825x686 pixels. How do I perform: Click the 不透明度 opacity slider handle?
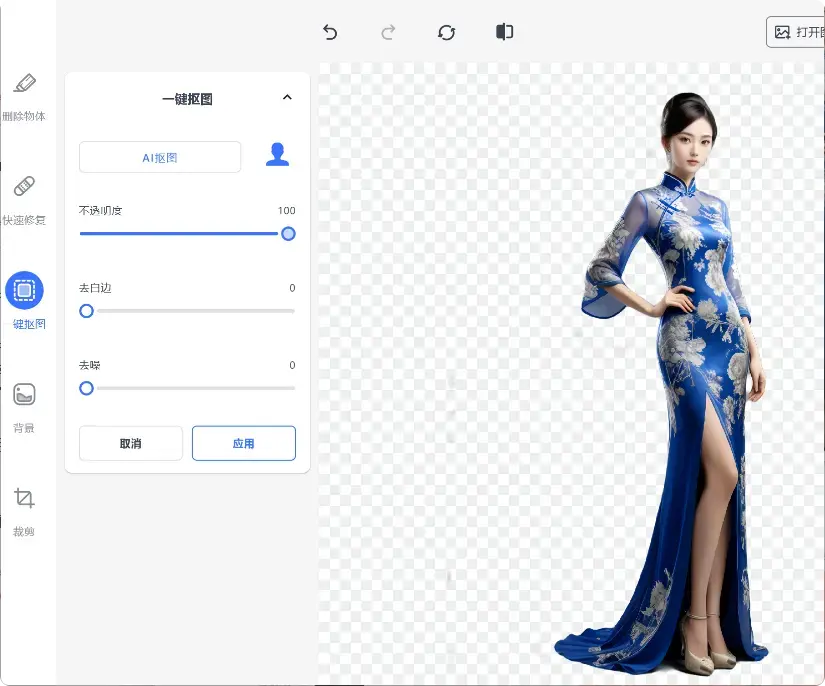point(288,234)
